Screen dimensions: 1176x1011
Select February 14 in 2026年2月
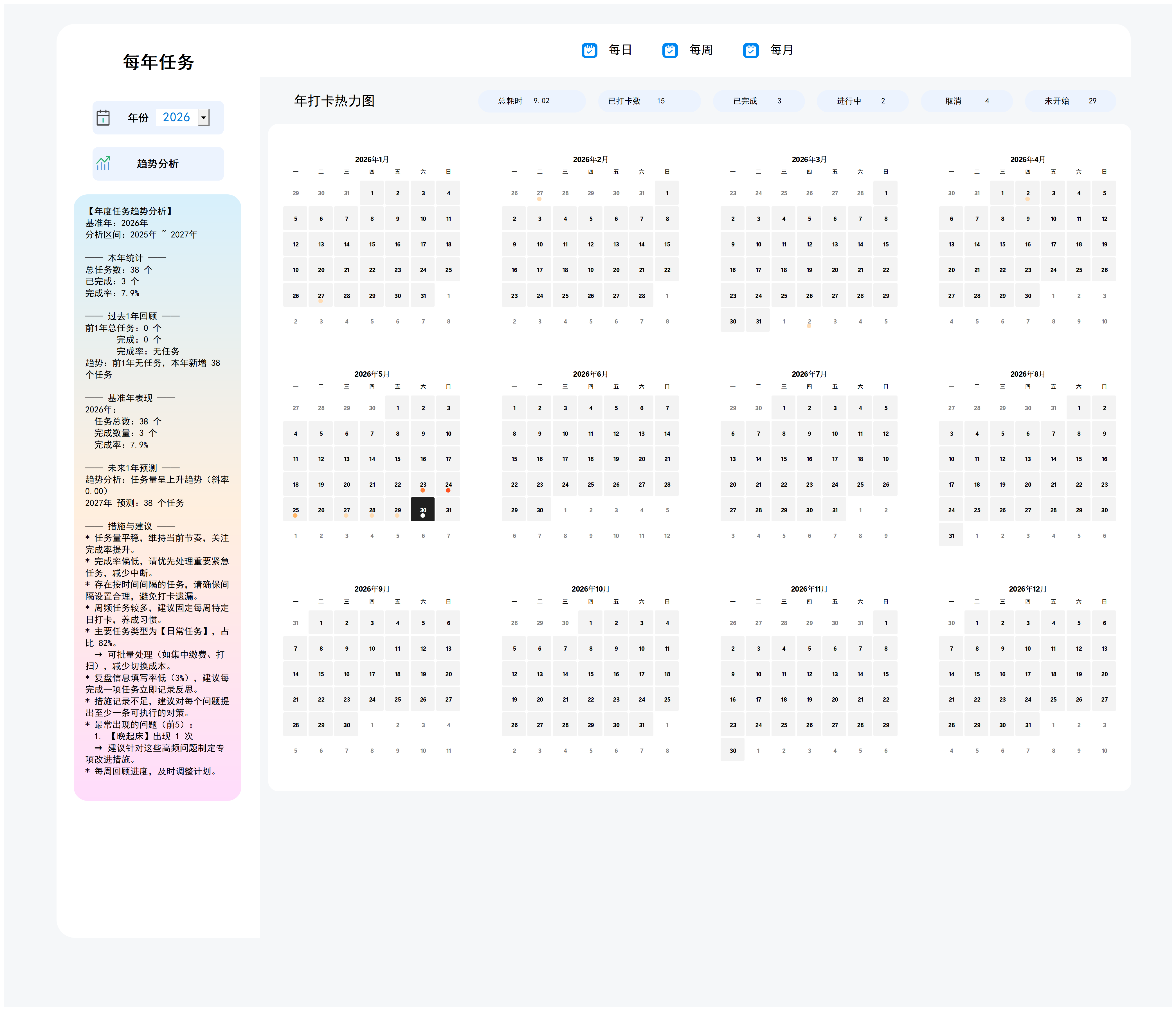tap(642, 245)
